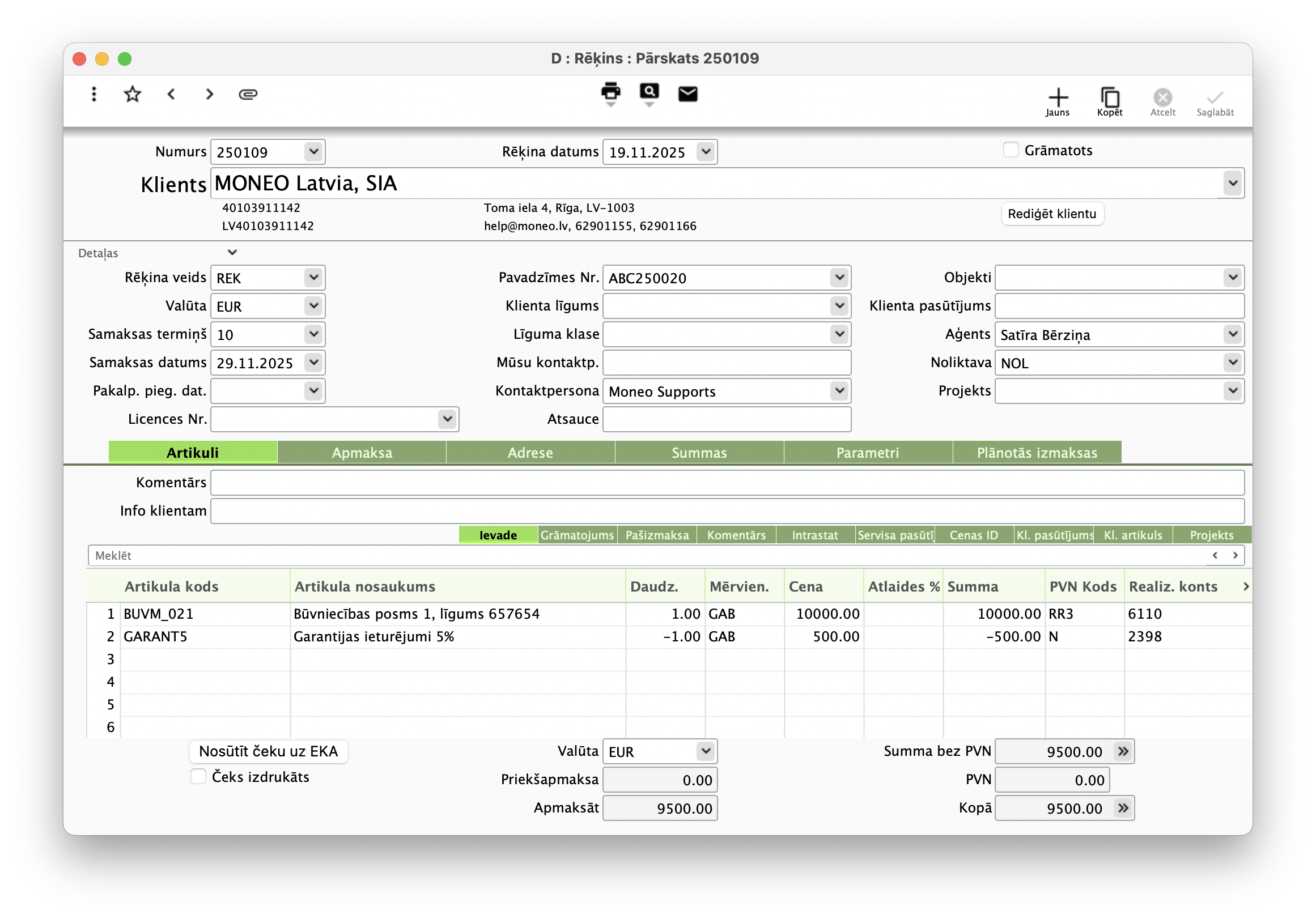The image size is (1316, 919).
Task: Expand the Klients dropdown
Action: coord(1232,184)
